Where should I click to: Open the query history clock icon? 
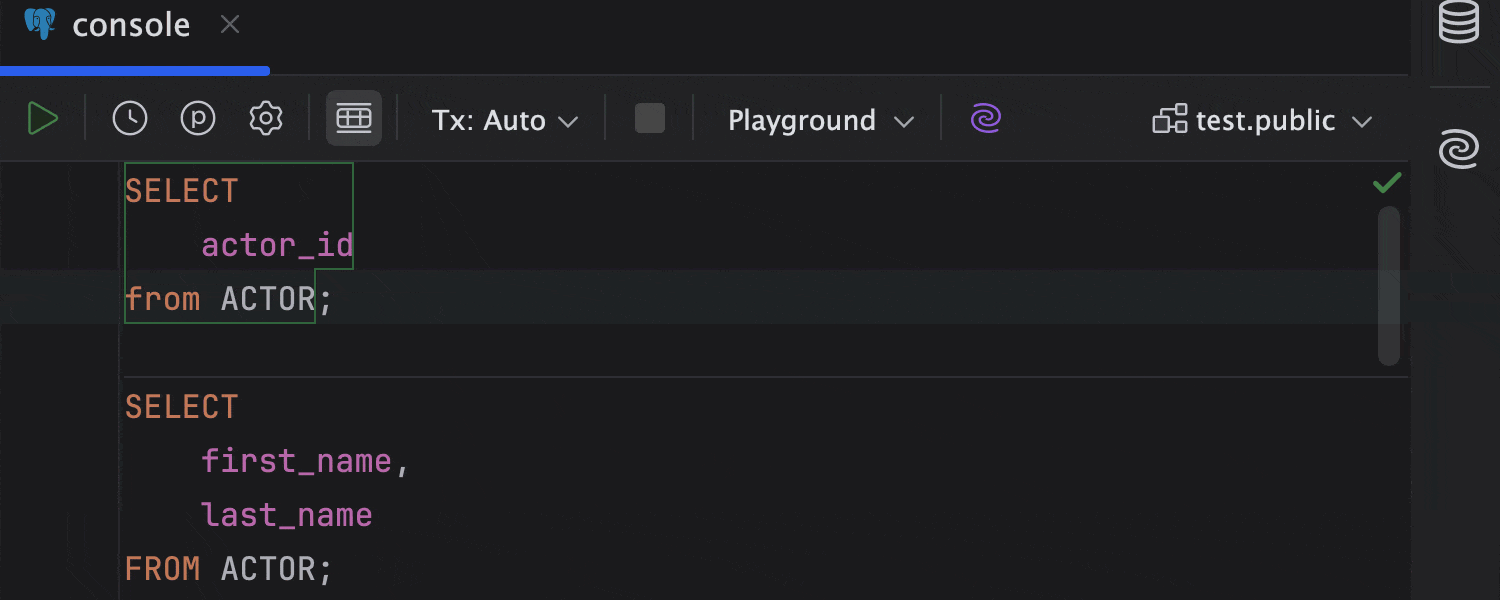[x=129, y=118]
